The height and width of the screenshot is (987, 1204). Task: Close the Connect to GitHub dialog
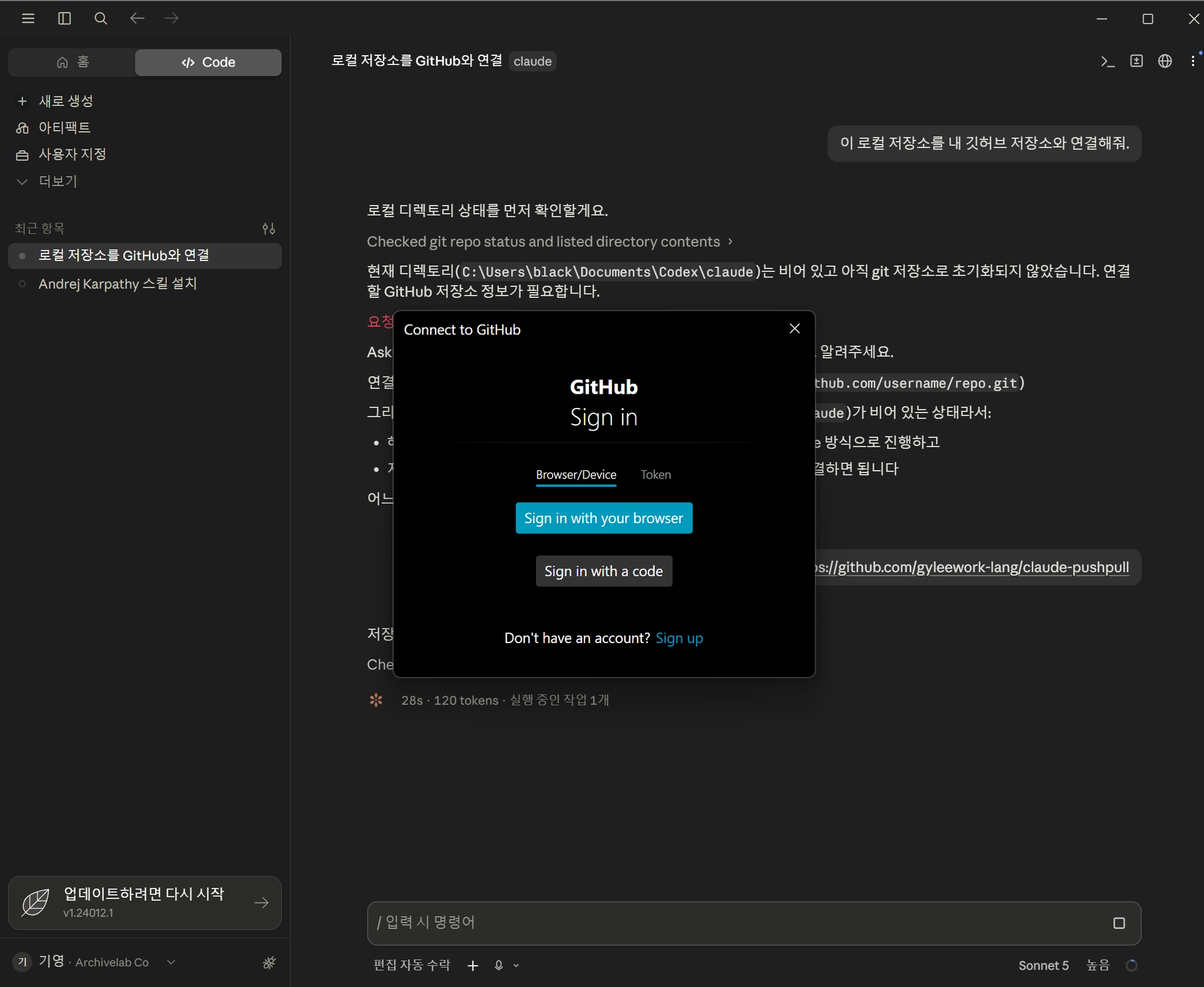(x=794, y=329)
